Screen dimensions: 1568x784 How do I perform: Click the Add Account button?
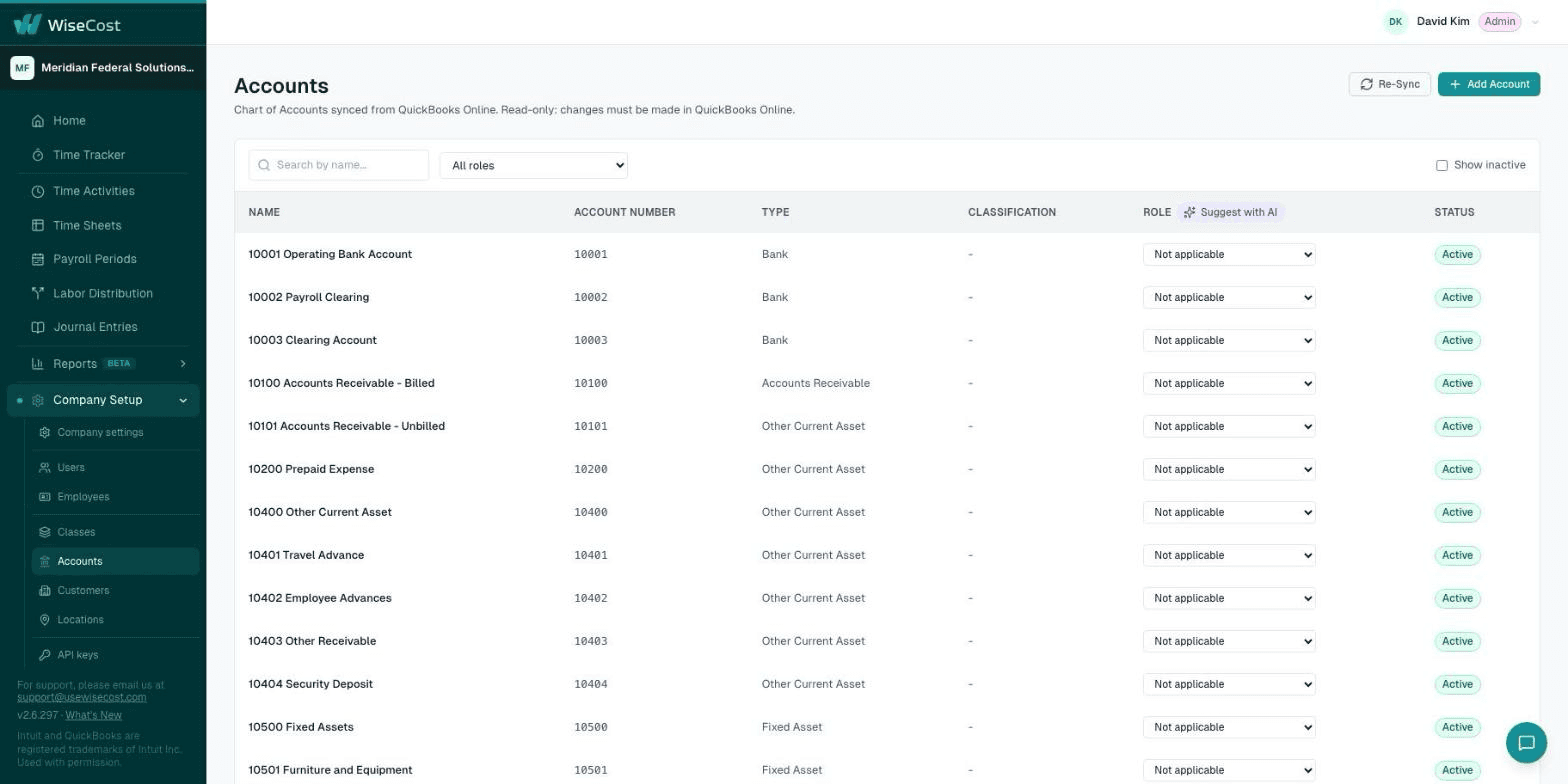click(1489, 85)
